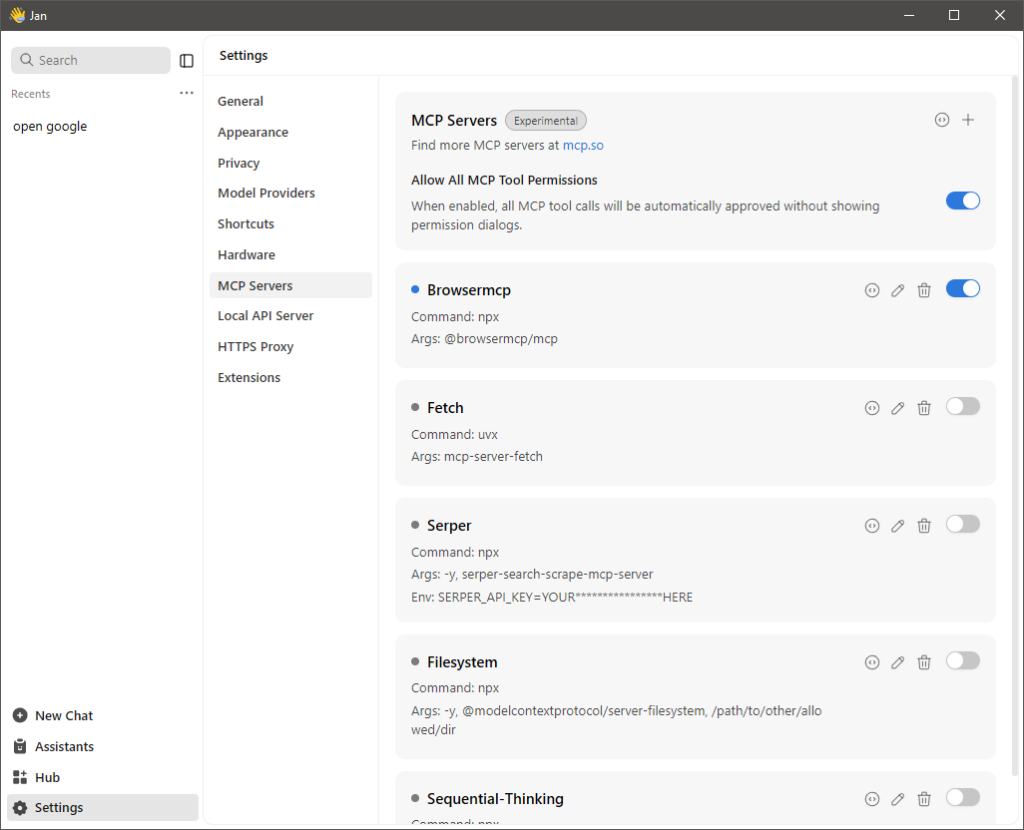Open the mcp.so link
1024x830 pixels.
(x=583, y=145)
